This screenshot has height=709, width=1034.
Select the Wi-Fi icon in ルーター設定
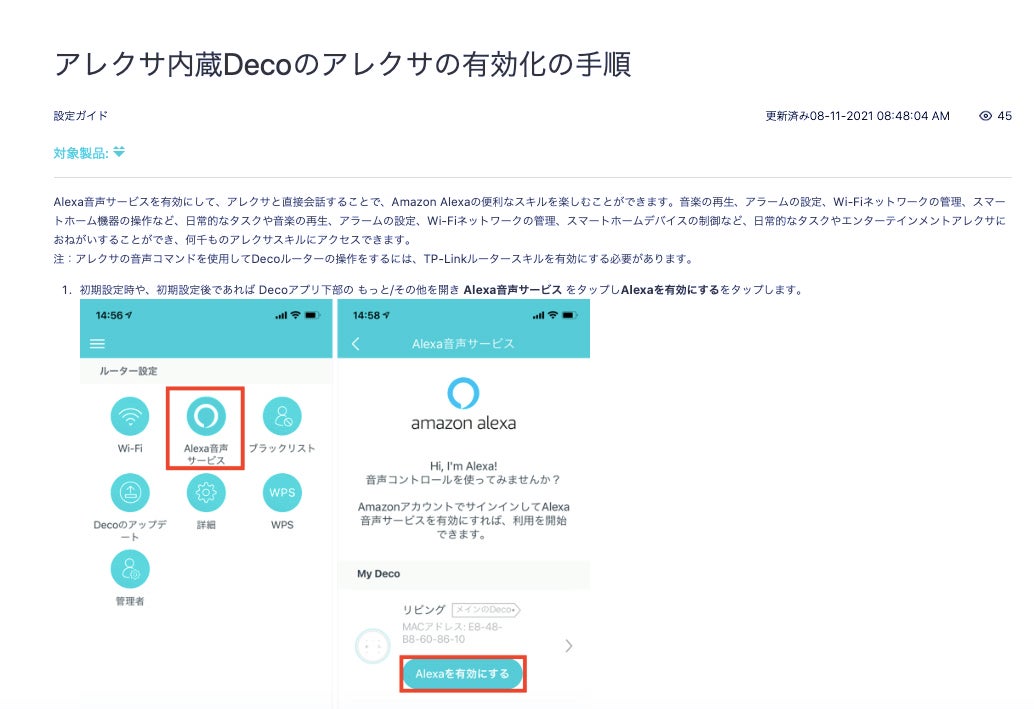click(x=129, y=418)
